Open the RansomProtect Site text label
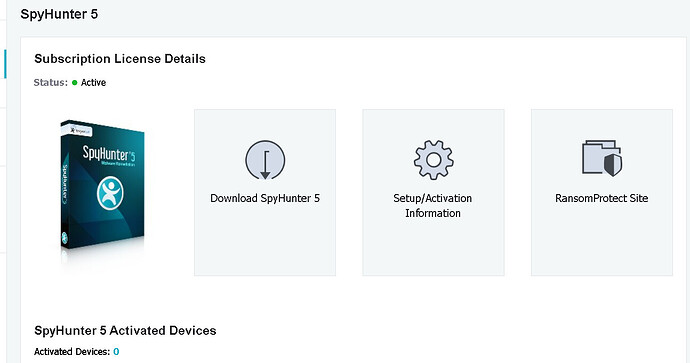Viewport: 690px width, 363px height. (x=602, y=198)
